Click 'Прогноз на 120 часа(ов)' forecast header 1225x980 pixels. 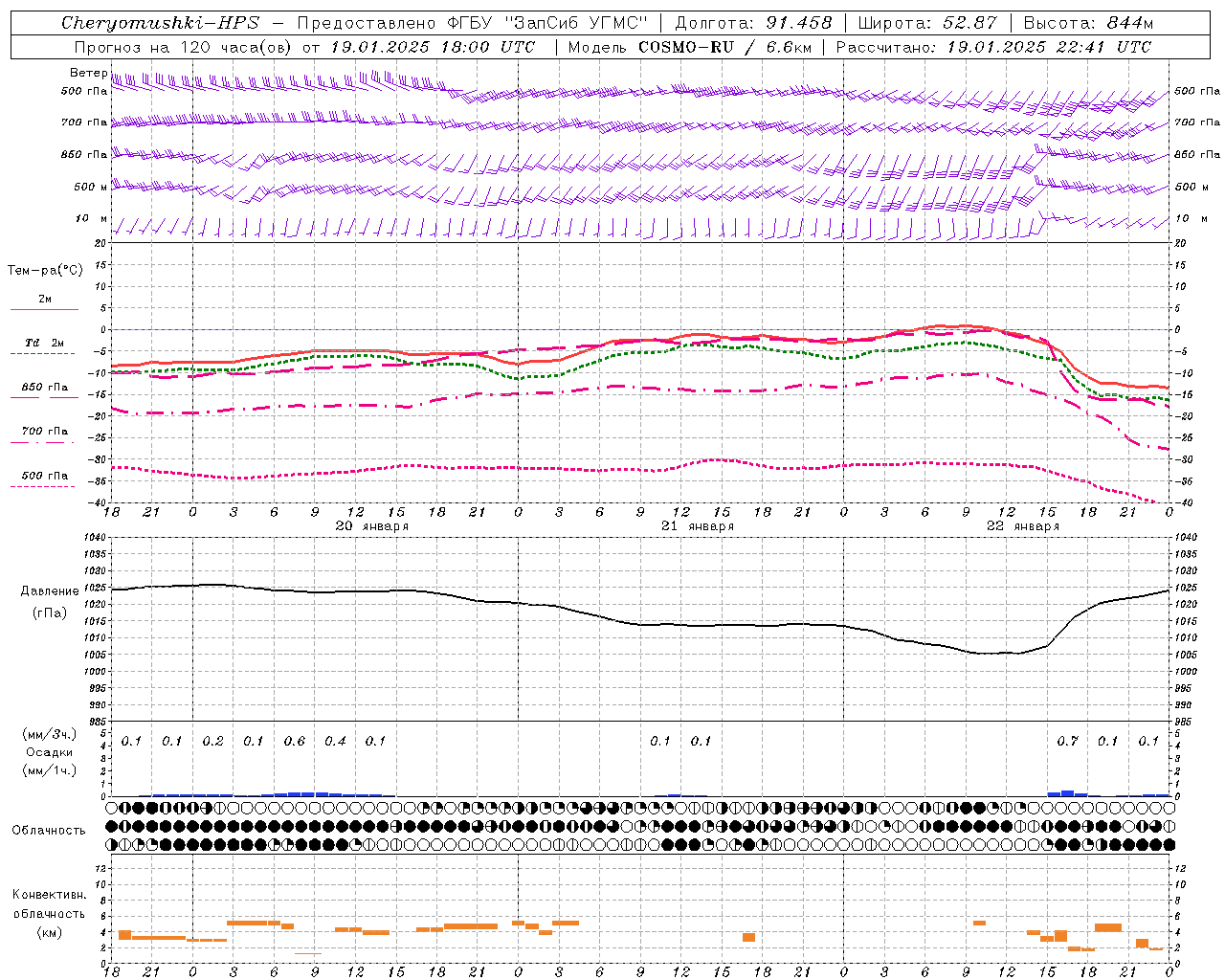(184, 47)
